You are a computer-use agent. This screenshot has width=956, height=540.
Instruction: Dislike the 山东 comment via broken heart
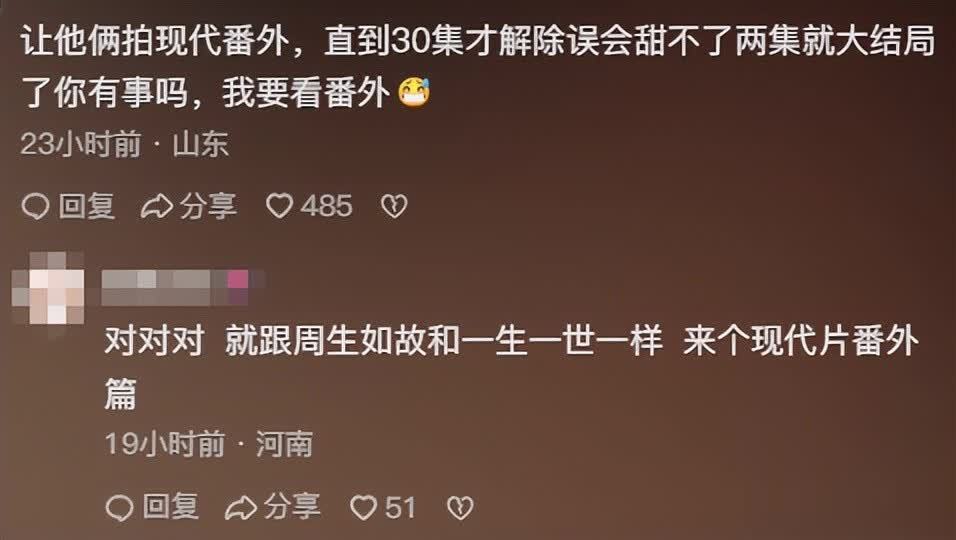point(394,207)
